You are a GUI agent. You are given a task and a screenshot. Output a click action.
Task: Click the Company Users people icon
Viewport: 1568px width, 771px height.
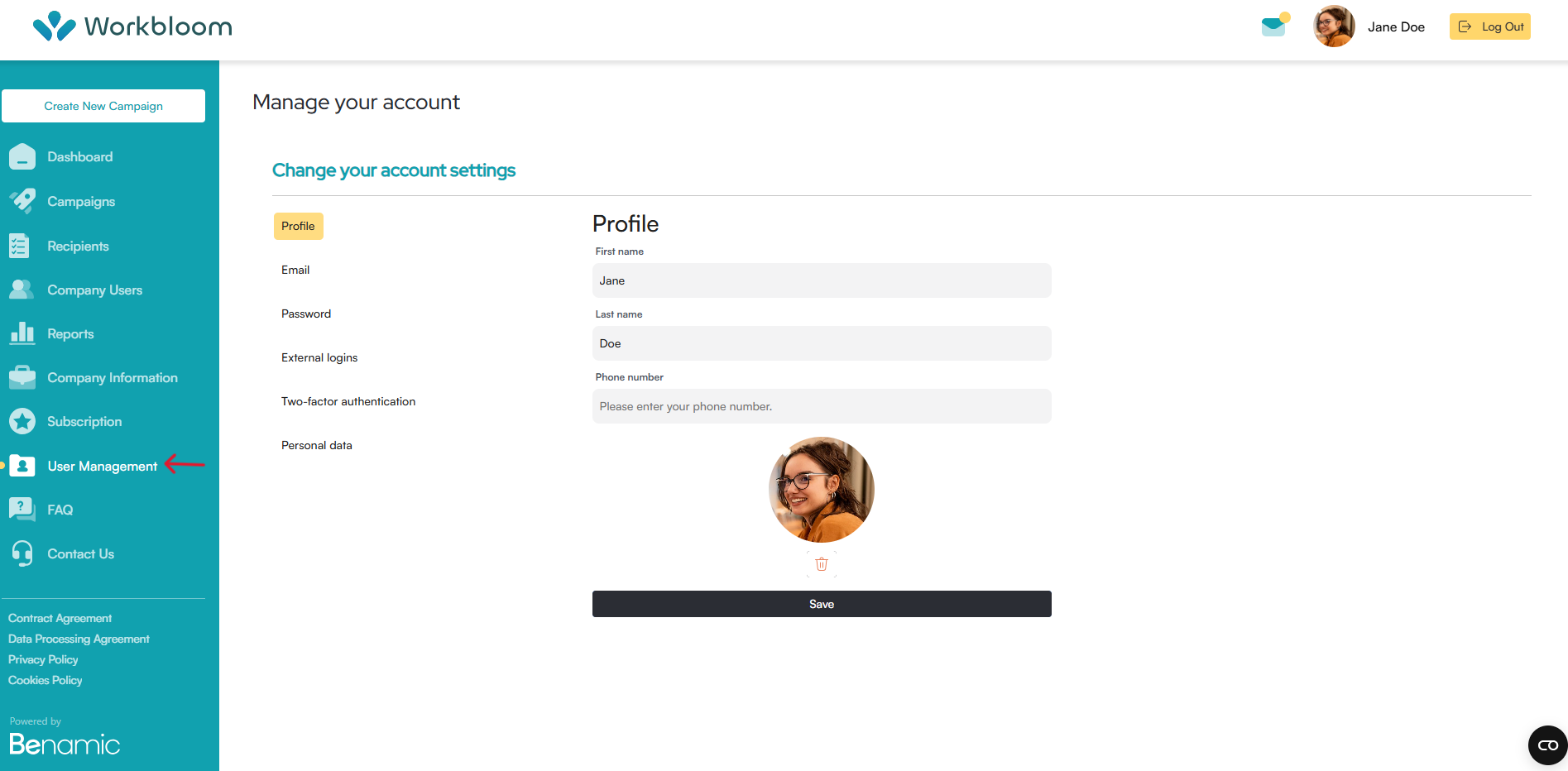pyautogui.click(x=22, y=290)
